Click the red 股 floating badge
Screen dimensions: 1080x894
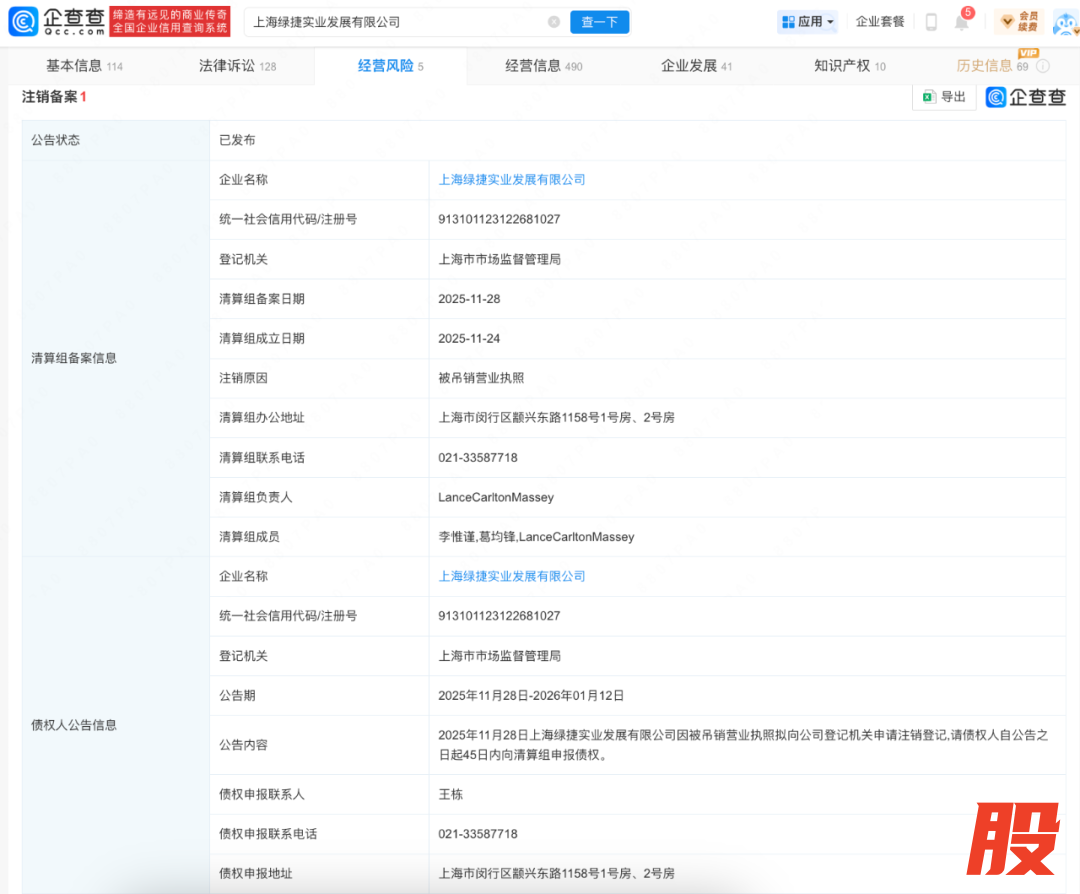point(1013,838)
